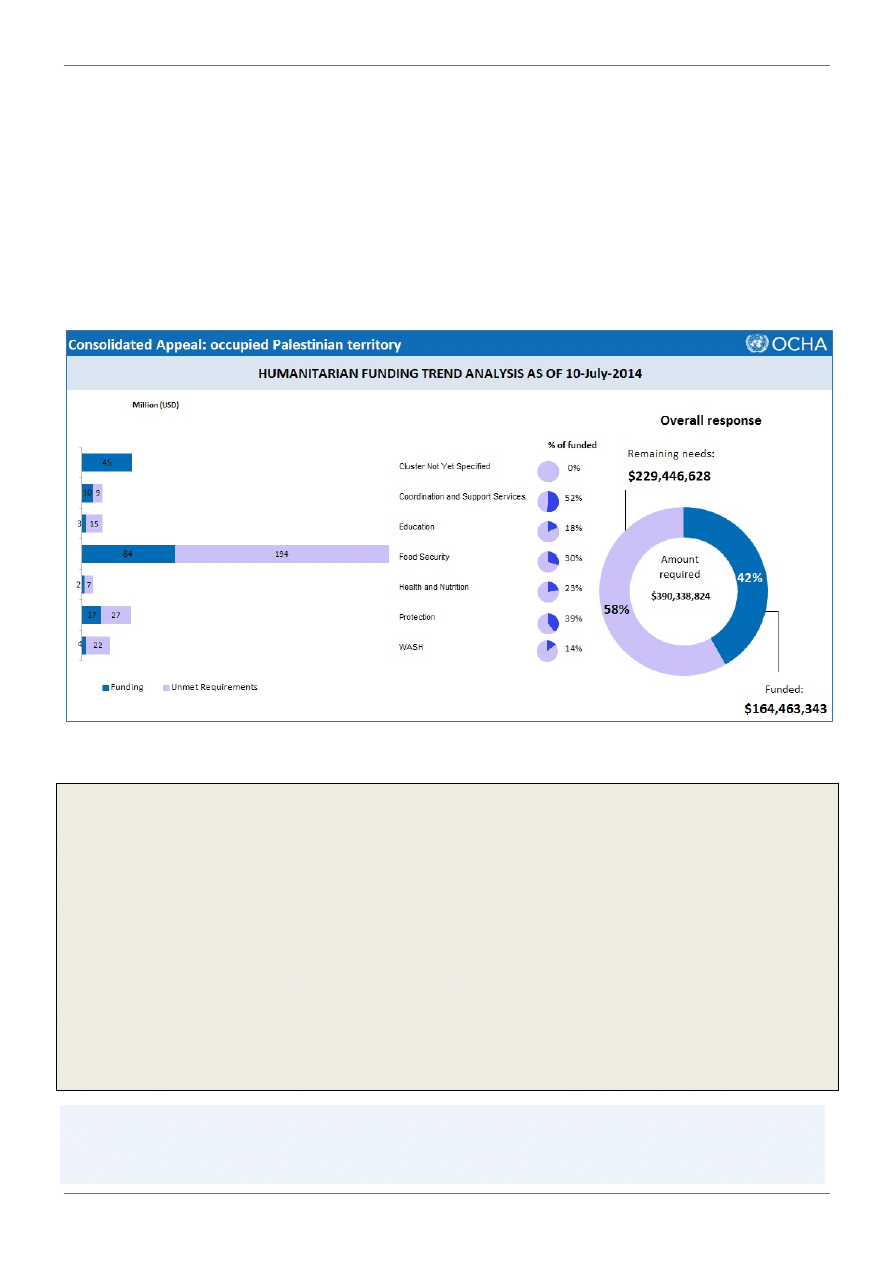Viewport: 893px width, 1263px height.
Task: Click the Food Security pie icon
Action: (548, 562)
